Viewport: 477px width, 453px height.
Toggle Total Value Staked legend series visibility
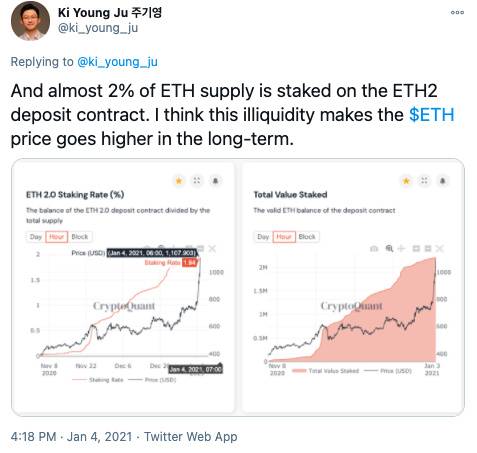pos(325,371)
